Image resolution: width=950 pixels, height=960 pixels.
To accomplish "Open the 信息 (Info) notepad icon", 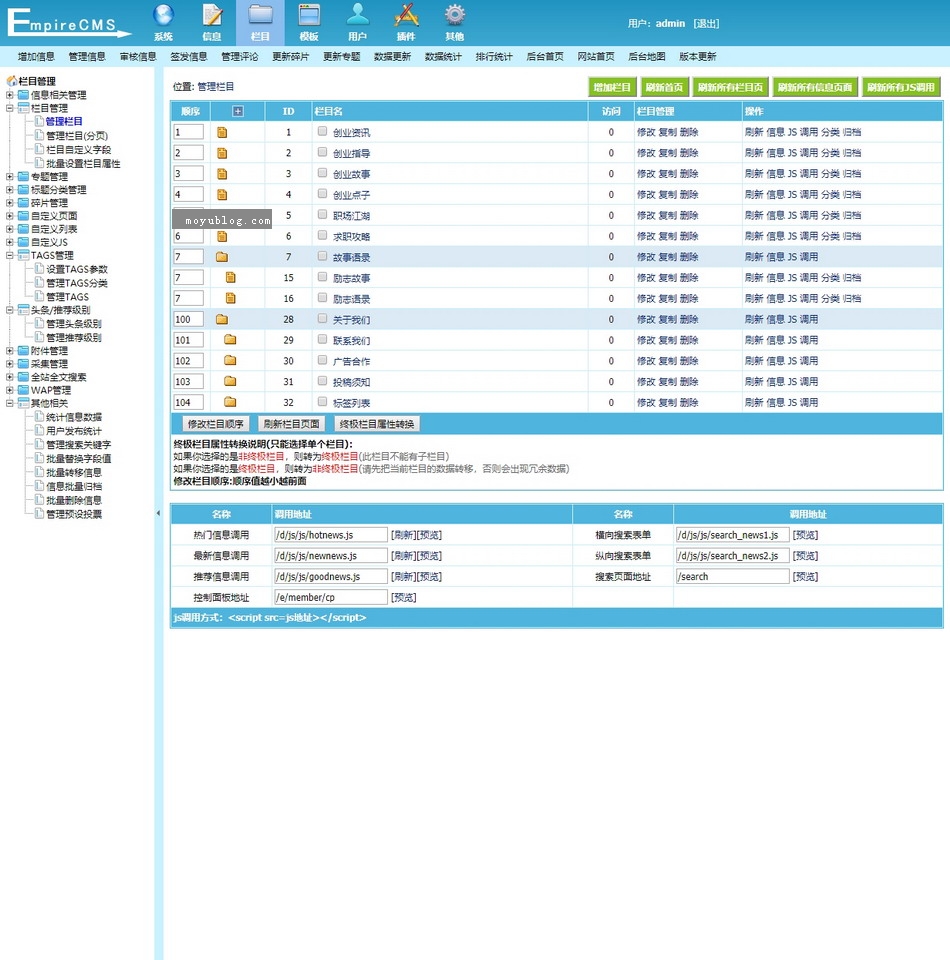I will pyautogui.click(x=212, y=16).
